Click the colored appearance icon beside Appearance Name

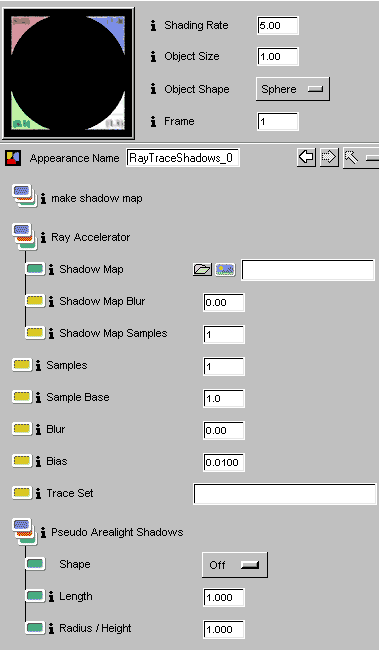click(13, 158)
